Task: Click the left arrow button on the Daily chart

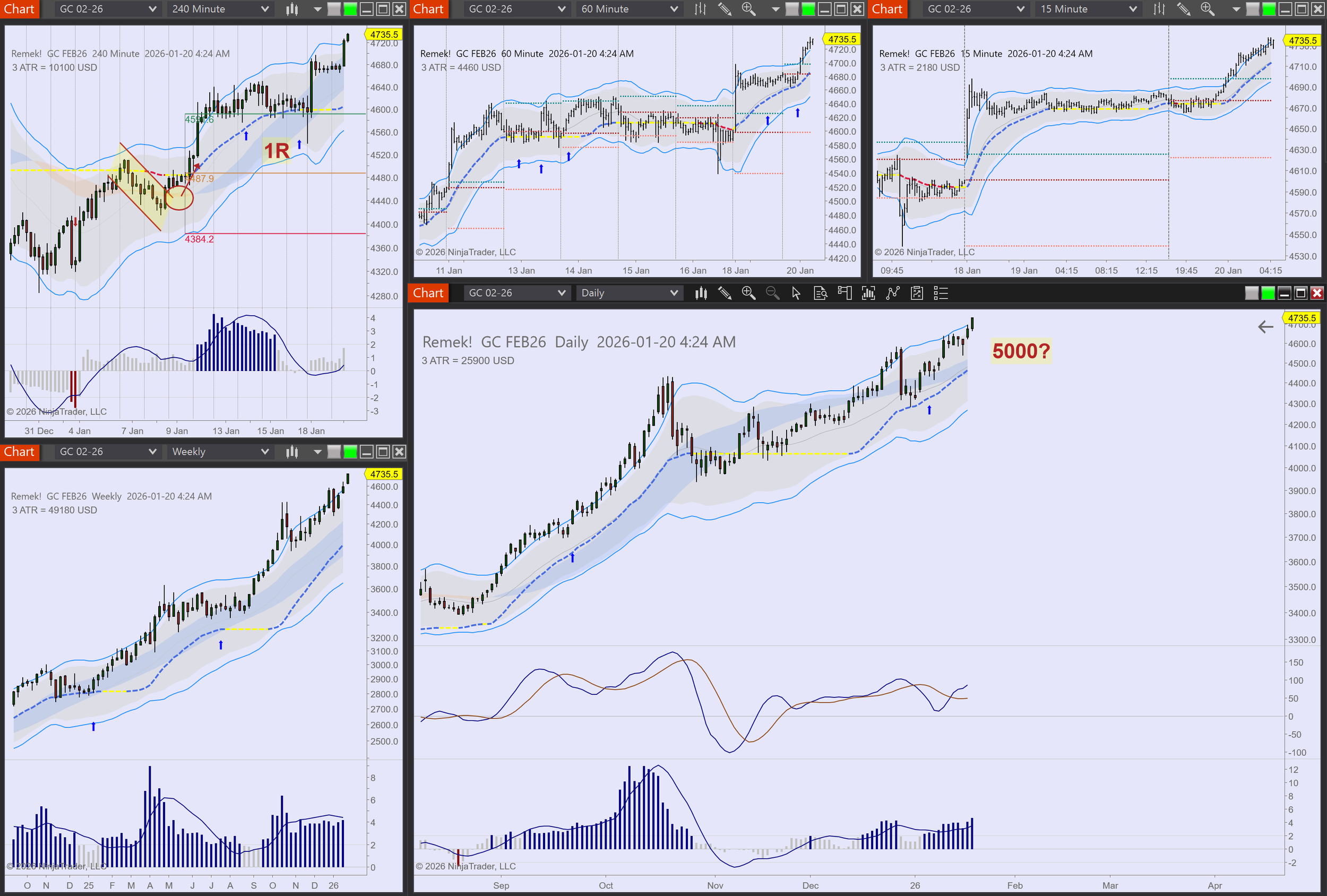Action: click(x=1266, y=327)
